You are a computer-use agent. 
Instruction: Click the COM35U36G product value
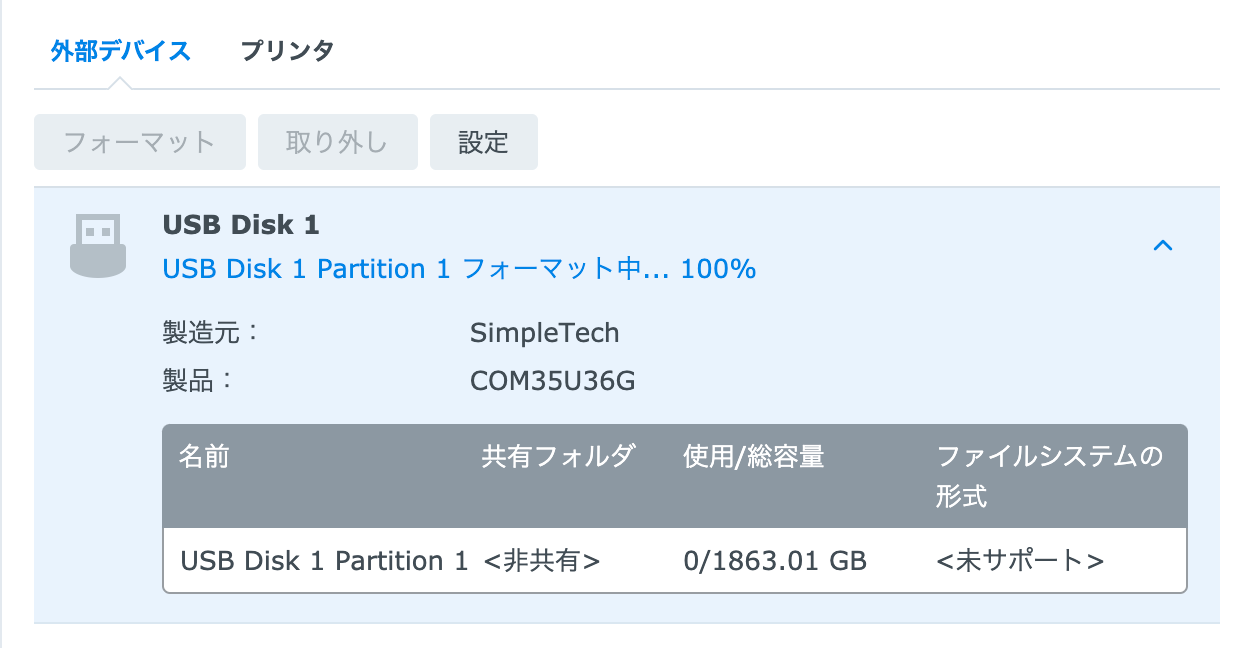point(553,381)
